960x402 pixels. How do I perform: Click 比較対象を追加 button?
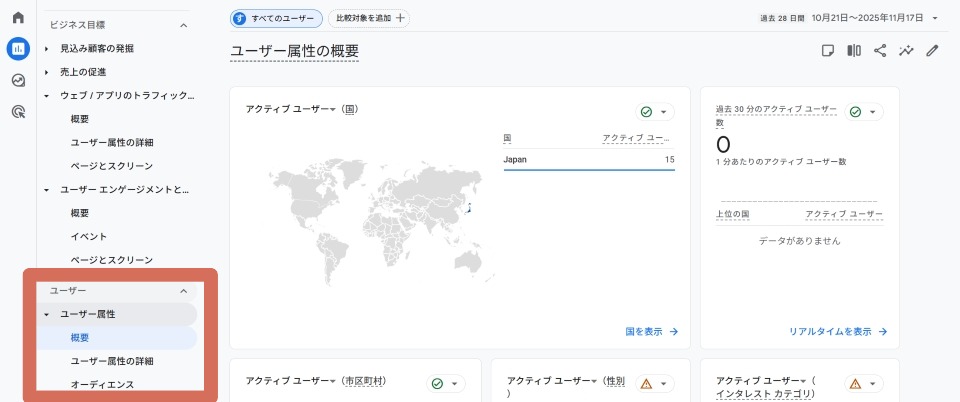point(369,18)
